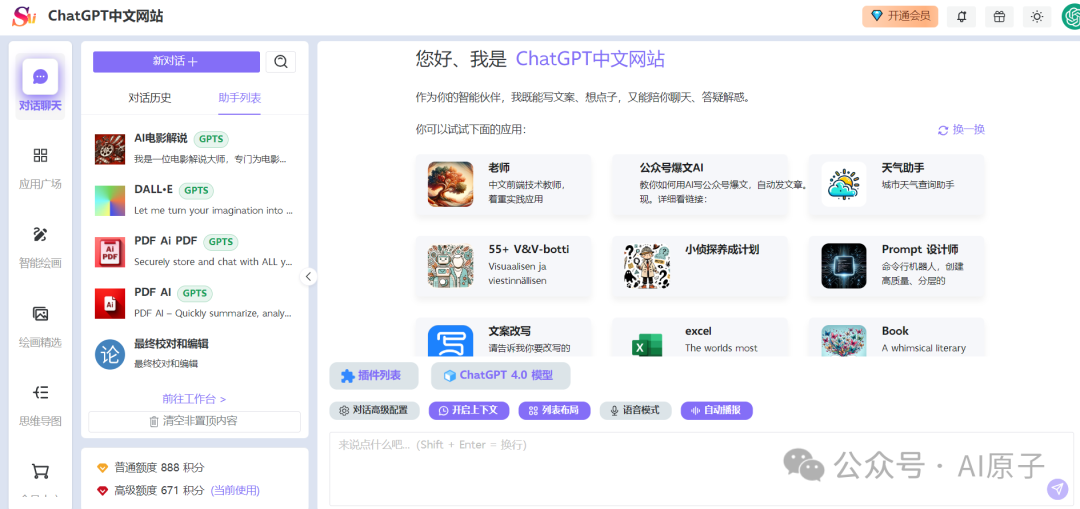This screenshot has width=1080, height=509.
Task: Open the 老师 tree image card icon
Action: (x=450, y=184)
